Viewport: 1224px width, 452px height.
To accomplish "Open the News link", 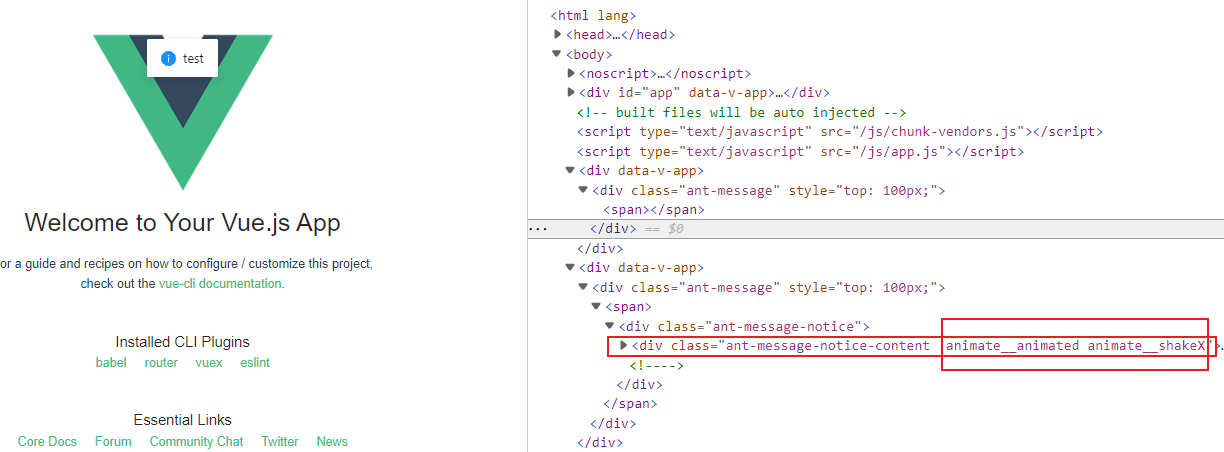I will pos(332,441).
